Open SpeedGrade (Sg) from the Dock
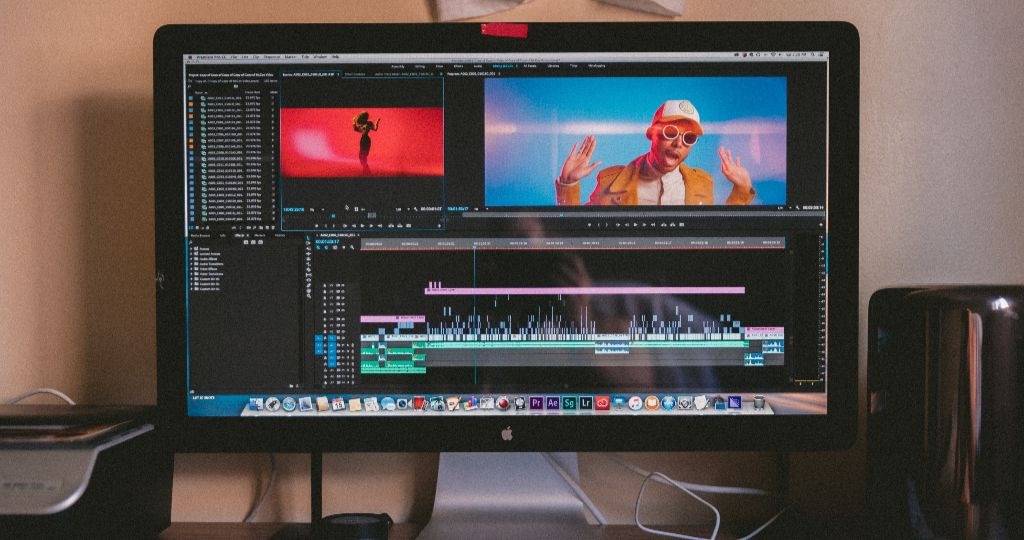Image resolution: width=1024 pixels, height=540 pixels. 569,403
